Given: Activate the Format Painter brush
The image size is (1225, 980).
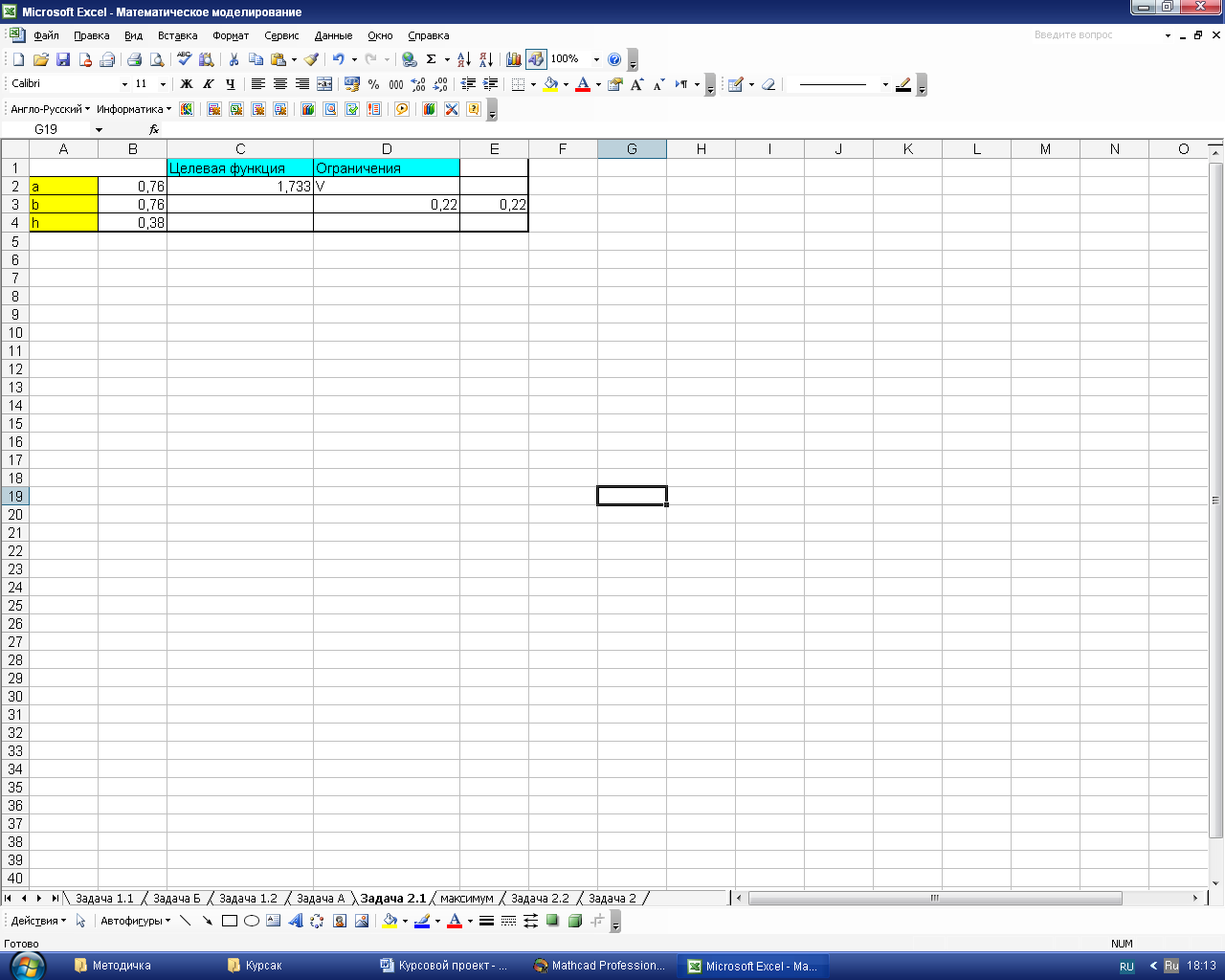Looking at the screenshot, I should click(x=311, y=59).
